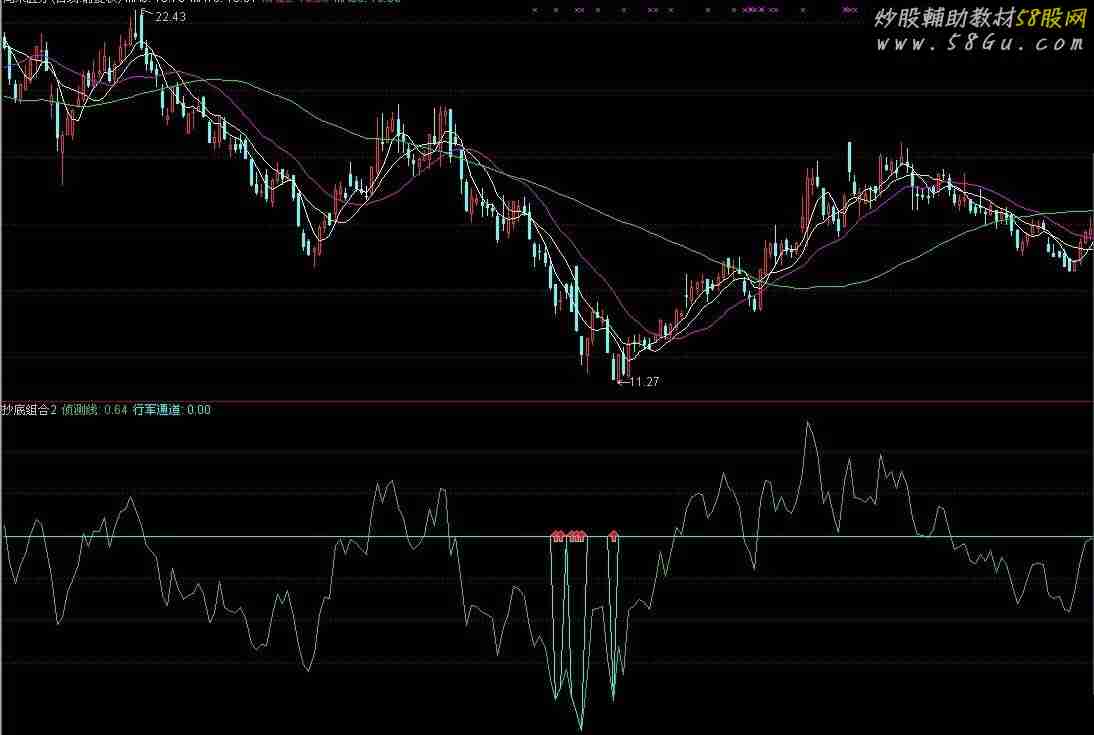Click the deepest trough of the indicator line

580,728
